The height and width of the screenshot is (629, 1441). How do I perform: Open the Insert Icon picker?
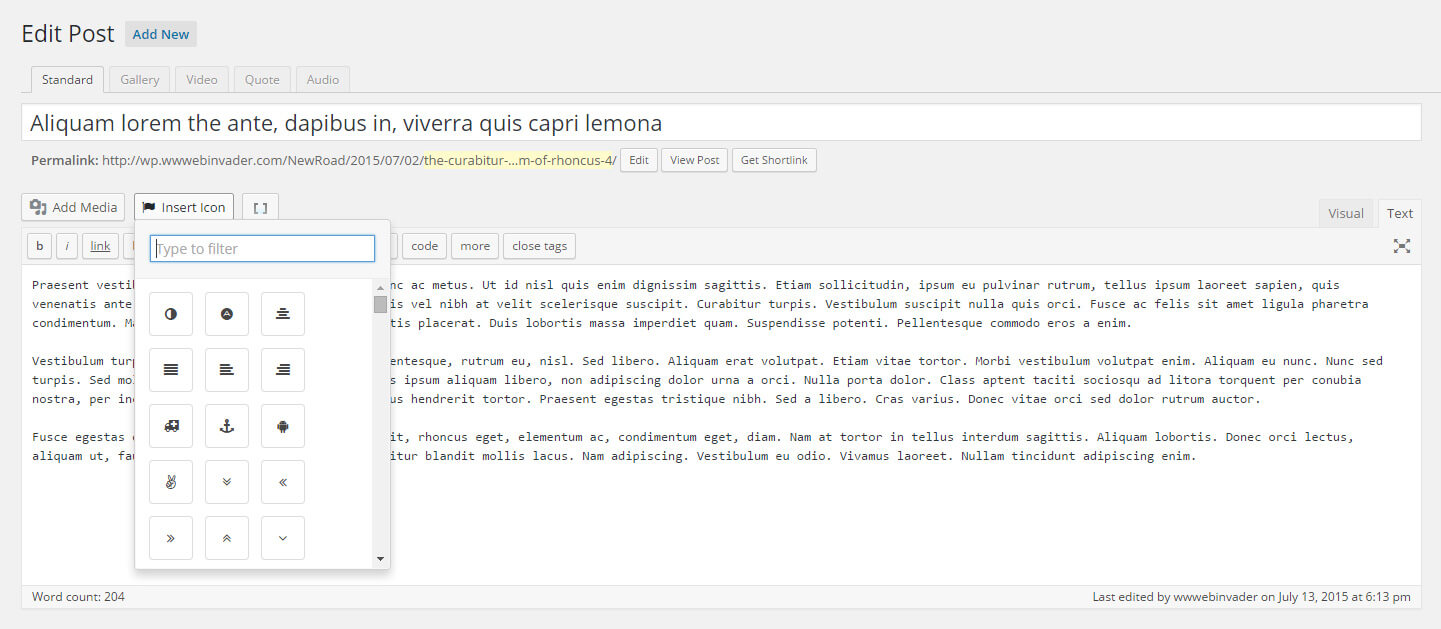184,208
